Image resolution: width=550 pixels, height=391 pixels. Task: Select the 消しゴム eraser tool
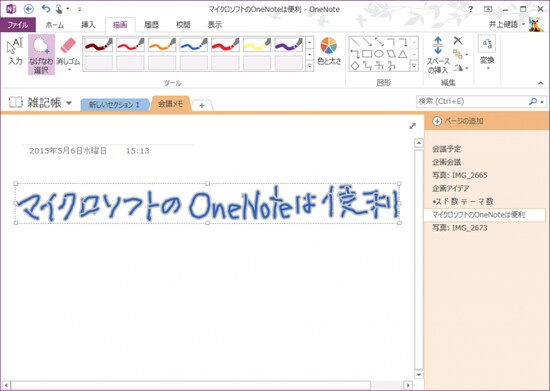[x=68, y=51]
